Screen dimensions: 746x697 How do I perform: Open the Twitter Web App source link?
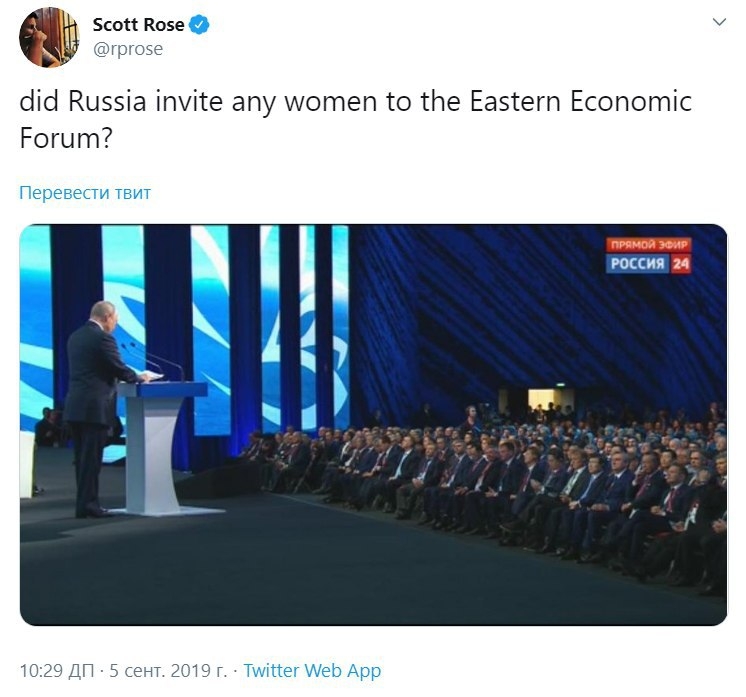coord(312,671)
